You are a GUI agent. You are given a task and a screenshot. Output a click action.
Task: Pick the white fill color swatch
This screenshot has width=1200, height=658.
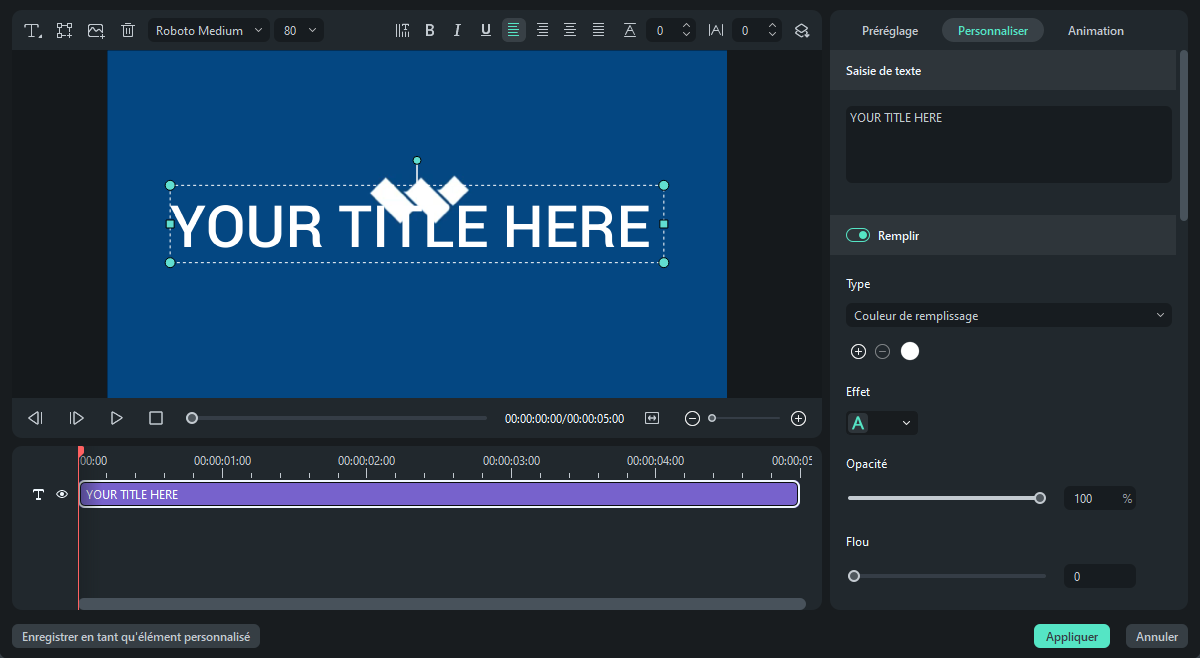coord(910,351)
